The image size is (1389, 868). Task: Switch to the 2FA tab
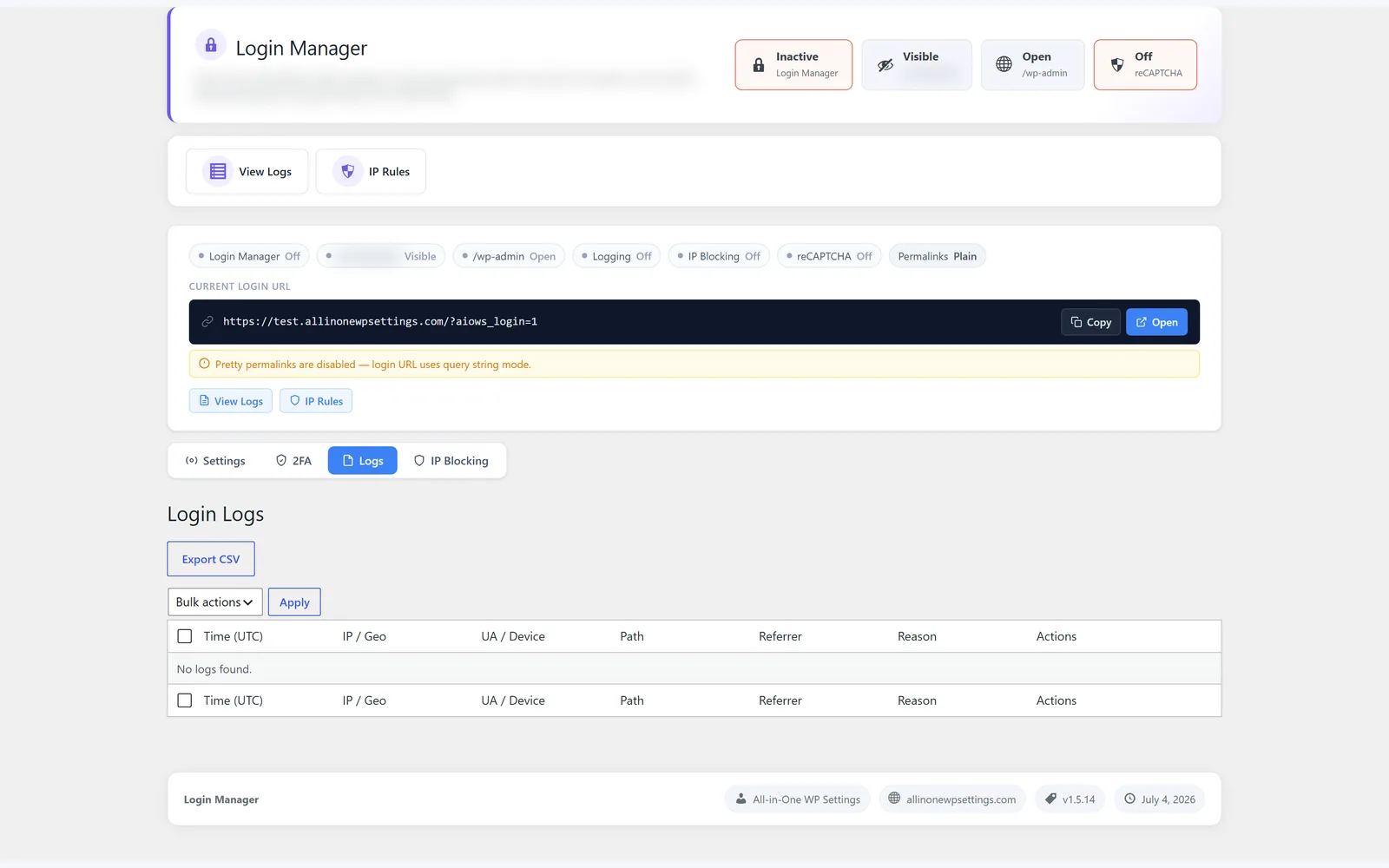point(293,461)
